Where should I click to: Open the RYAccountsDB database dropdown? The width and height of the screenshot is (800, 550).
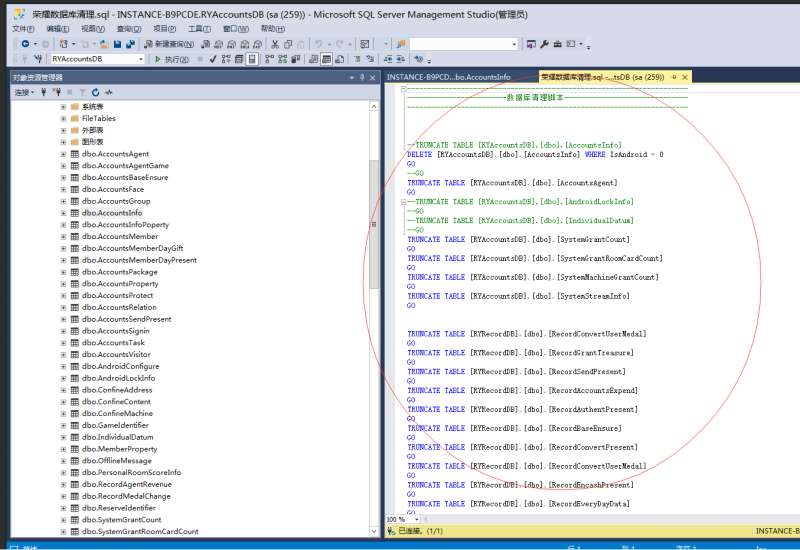point(141,59)
